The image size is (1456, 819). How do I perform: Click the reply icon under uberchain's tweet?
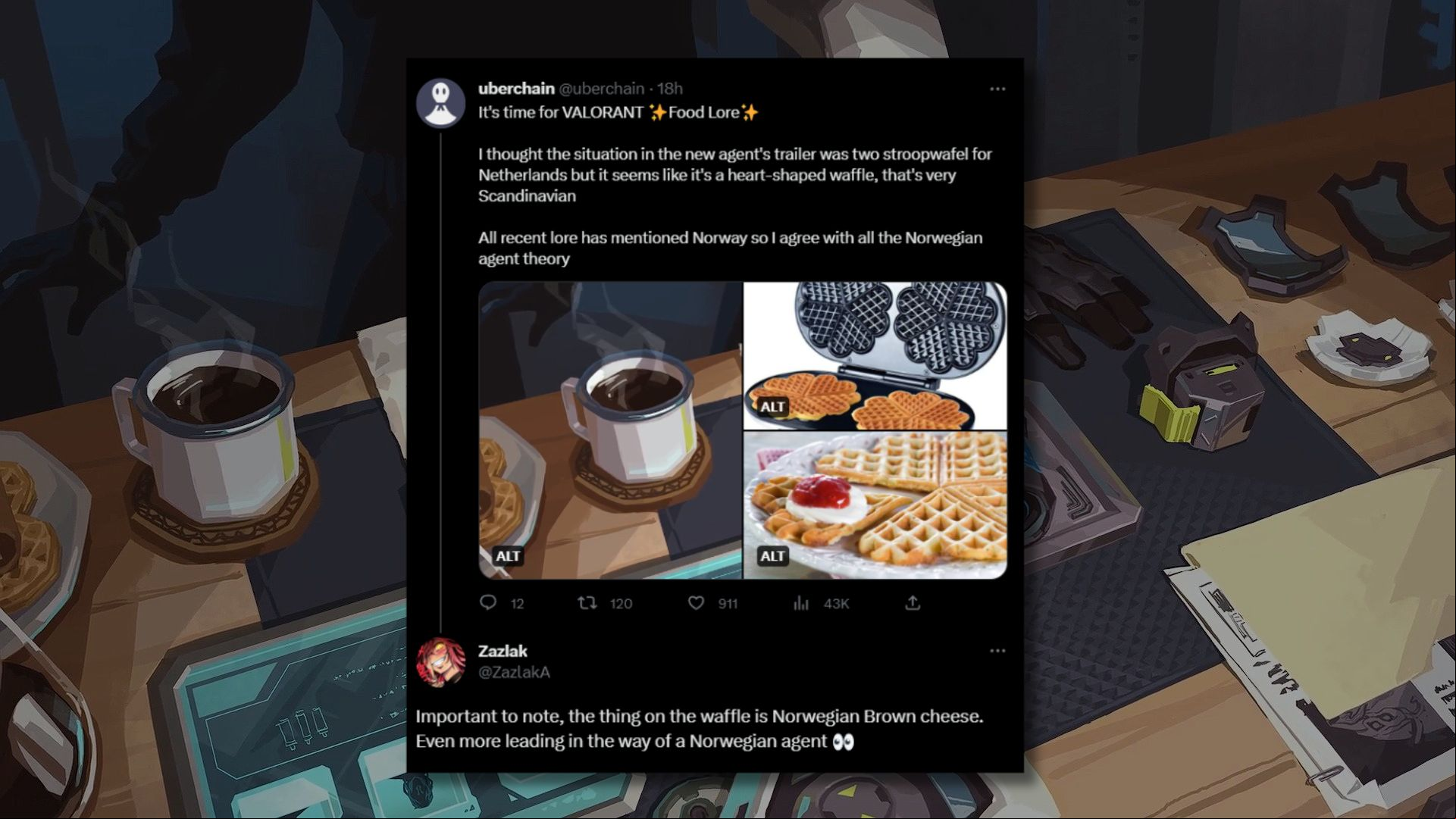(488, 602)
